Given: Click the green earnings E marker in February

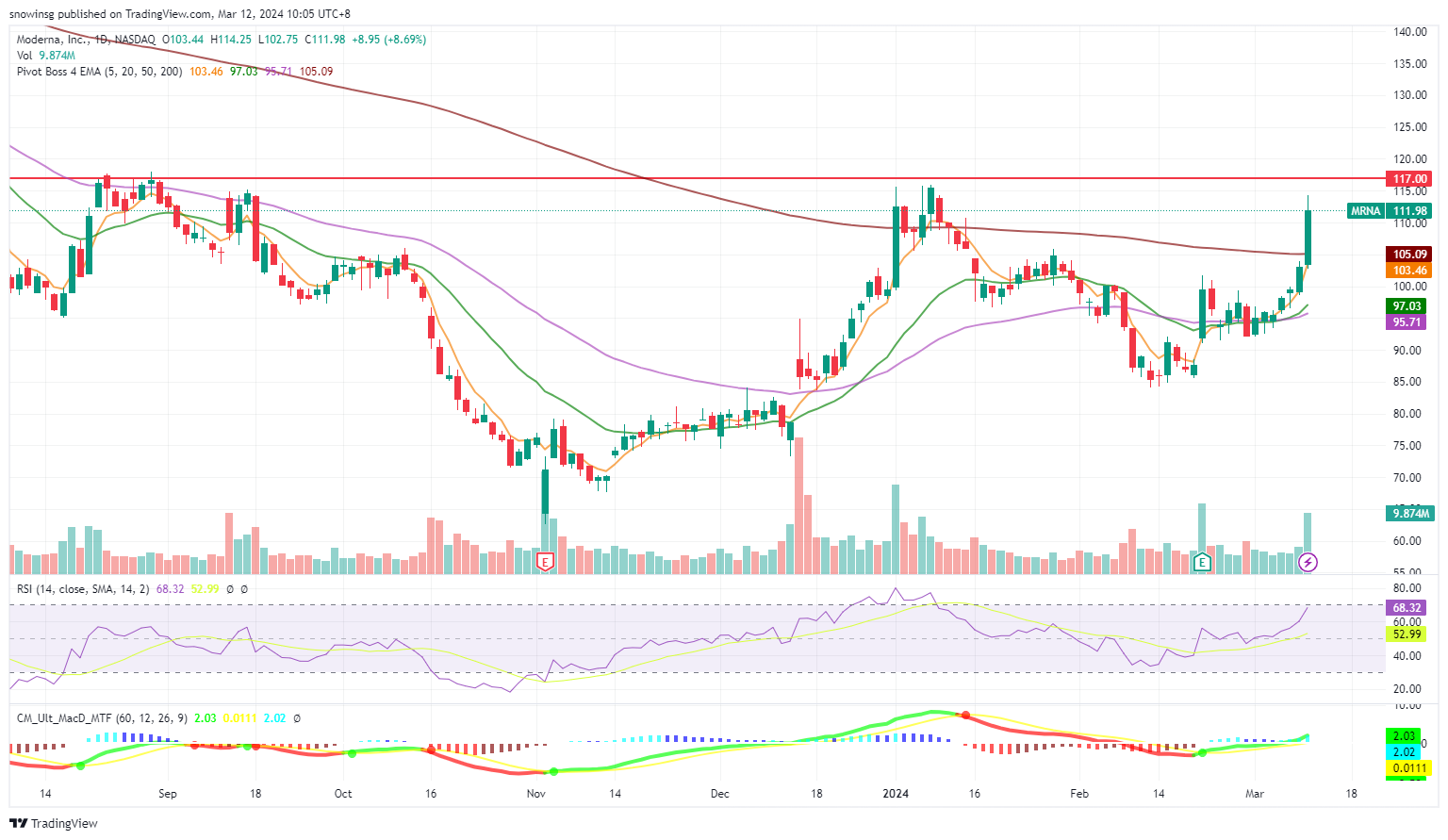Looking at the screenshot, I should 1202,563.
